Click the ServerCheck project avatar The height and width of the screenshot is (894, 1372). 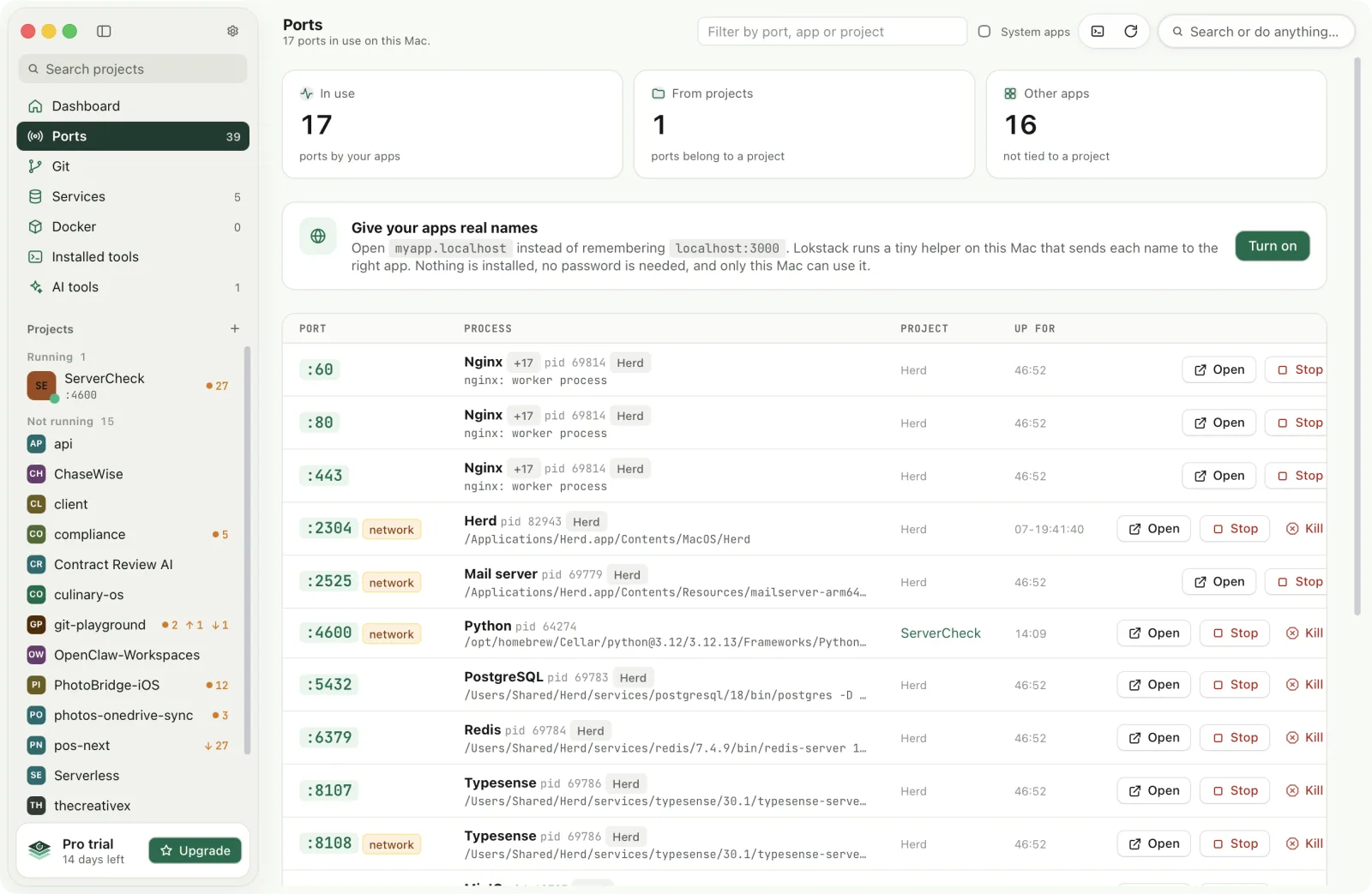(41, 386)
